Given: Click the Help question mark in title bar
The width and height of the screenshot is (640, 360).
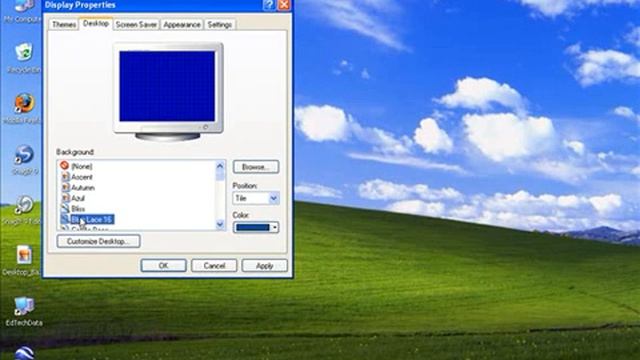Looking at the screenshot, I should pos(269,4).
